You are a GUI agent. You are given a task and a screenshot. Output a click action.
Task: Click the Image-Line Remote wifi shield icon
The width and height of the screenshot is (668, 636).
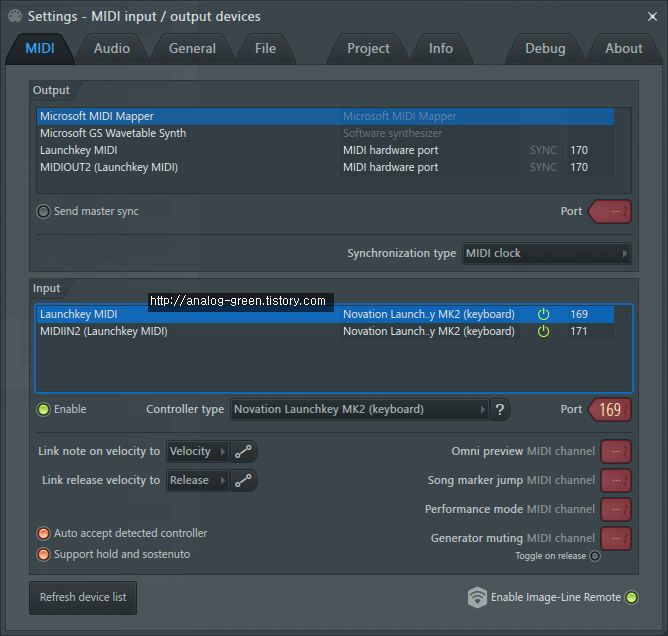pyautogui.click(x=477, y=597)
